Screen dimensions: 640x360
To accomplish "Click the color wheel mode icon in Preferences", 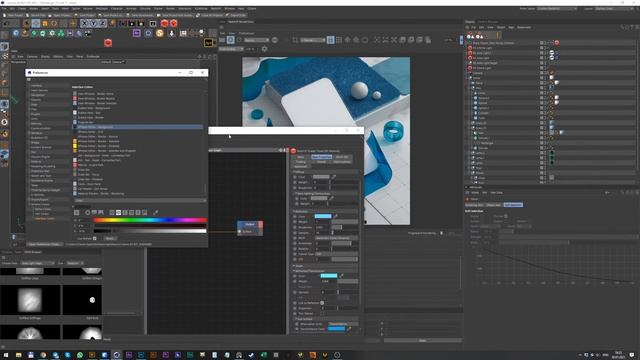I will point(87,212).
